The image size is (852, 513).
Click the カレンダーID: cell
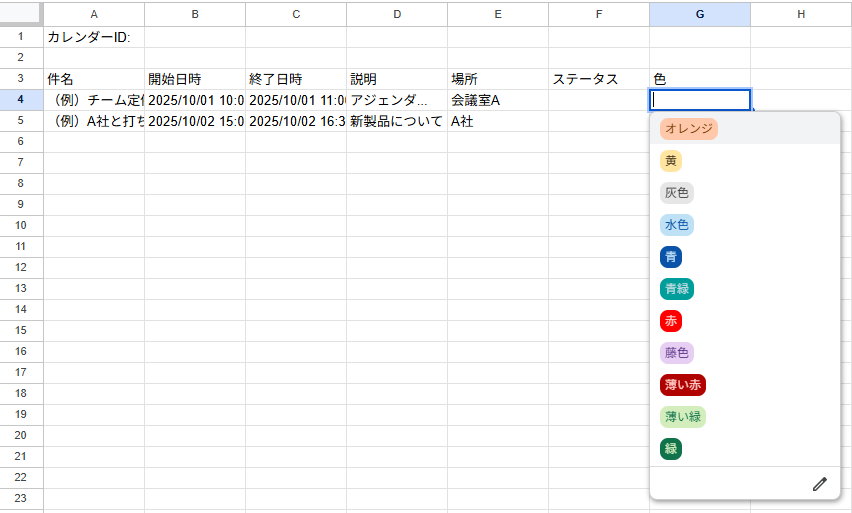click(94, 37)
